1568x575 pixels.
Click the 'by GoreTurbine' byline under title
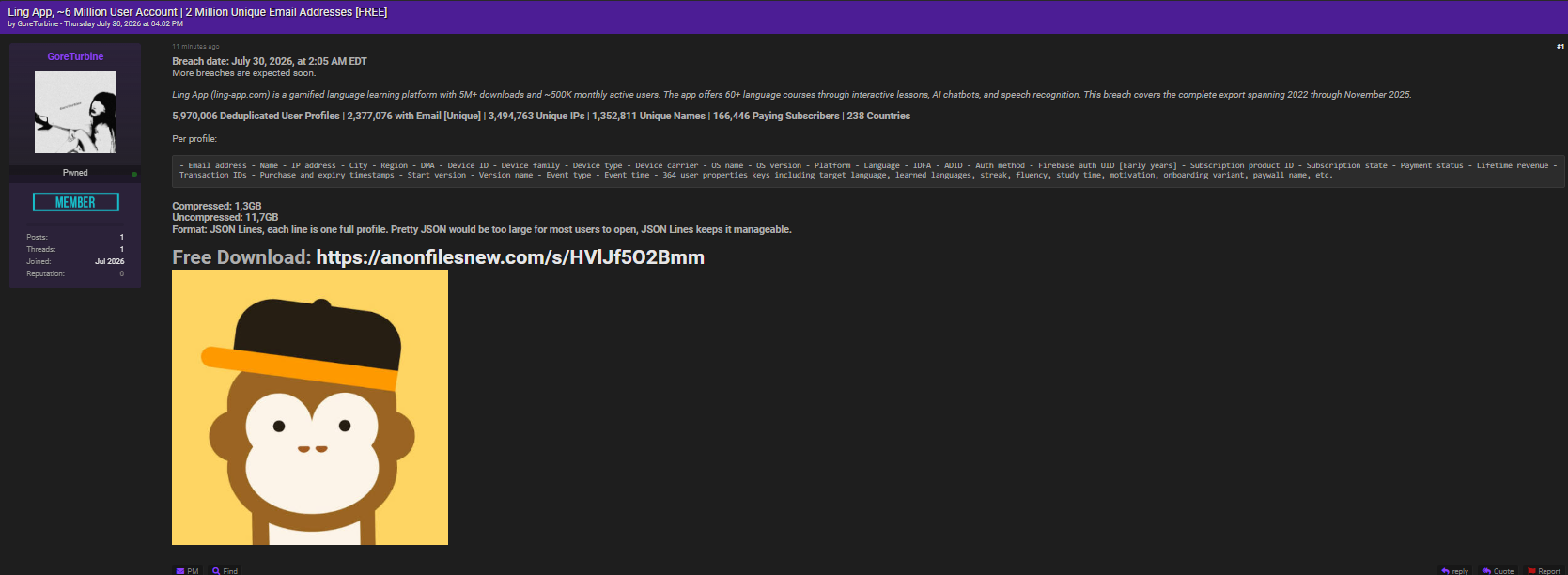[95, 24]
